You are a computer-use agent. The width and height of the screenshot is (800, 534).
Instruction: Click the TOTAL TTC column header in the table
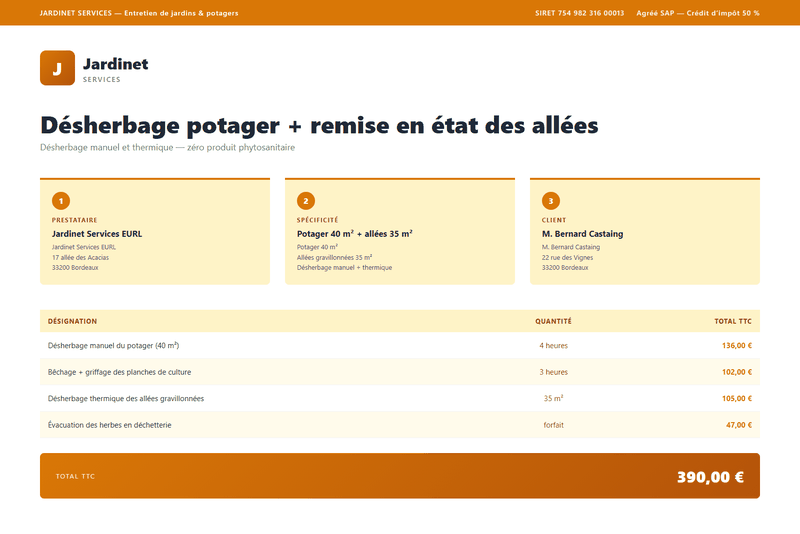coord(733,321)
